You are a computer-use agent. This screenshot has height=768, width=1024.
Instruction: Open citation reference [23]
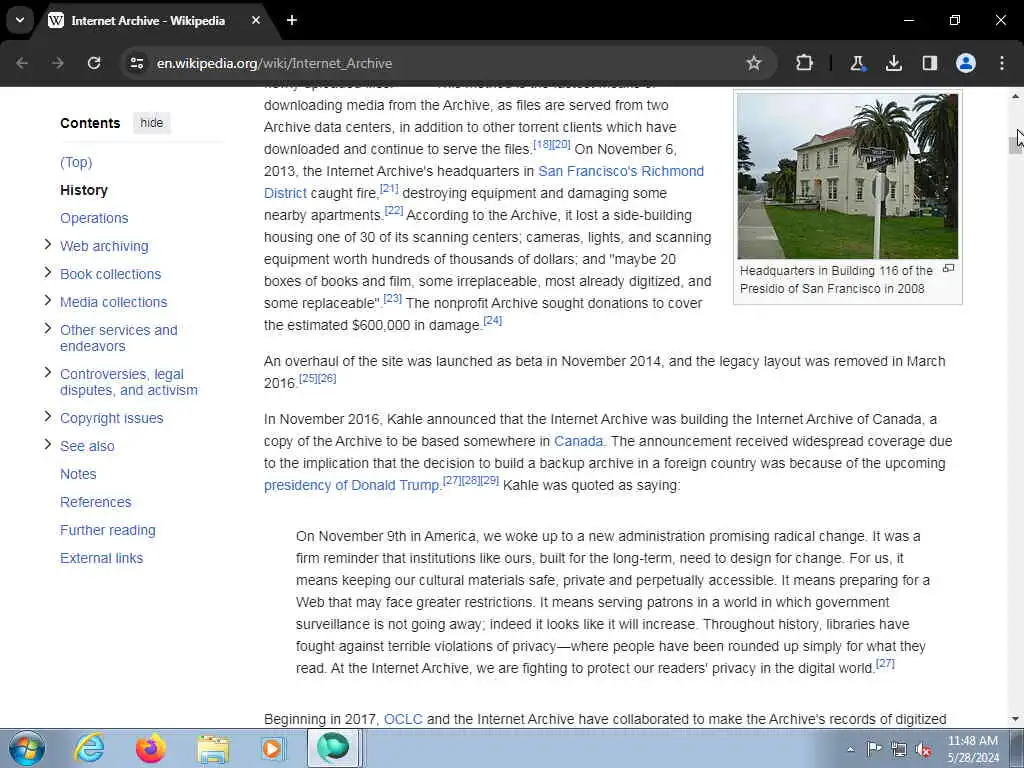point(392,298)
